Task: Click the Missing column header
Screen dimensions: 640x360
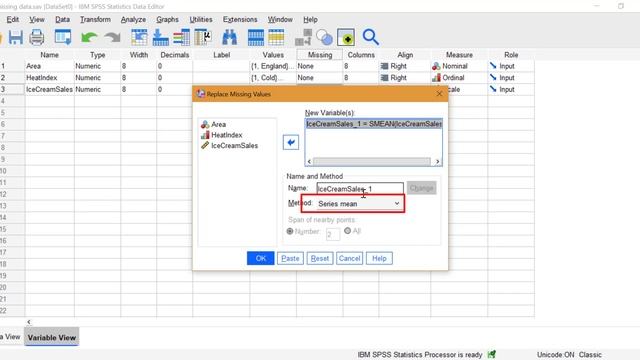Action: [x=320, y=55]
